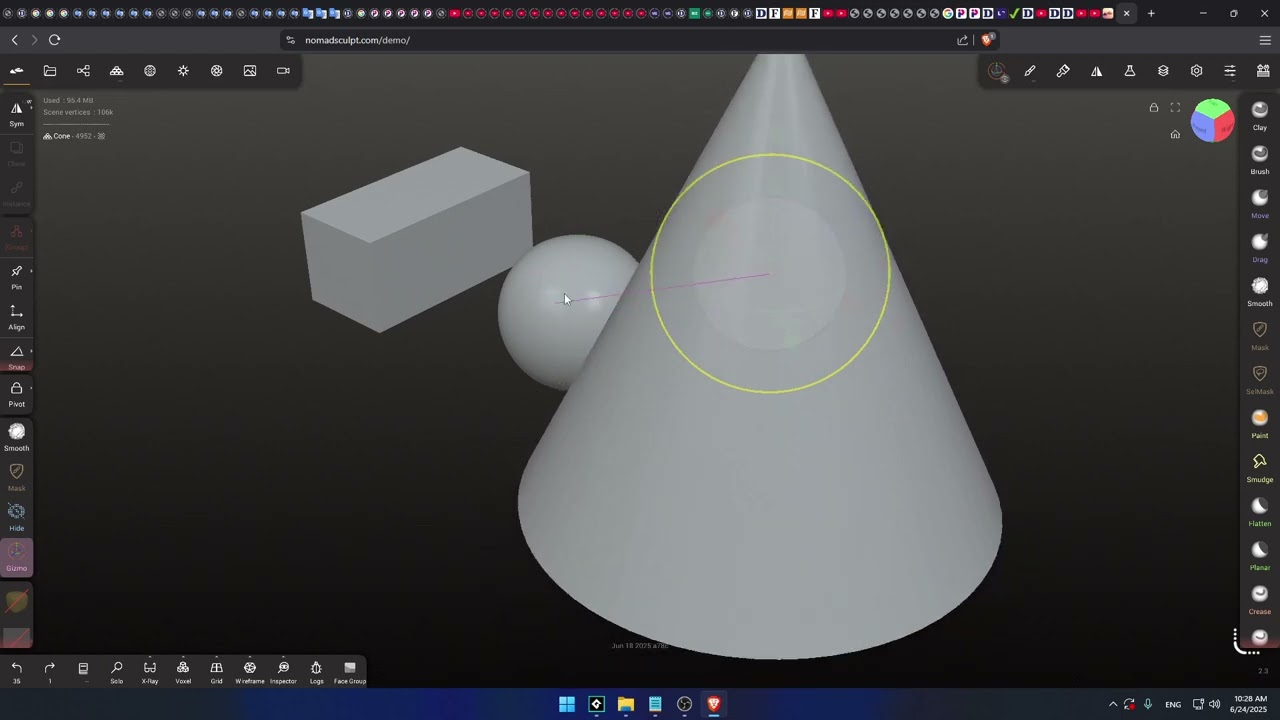Open the Material sphere menu

[150, 71]
